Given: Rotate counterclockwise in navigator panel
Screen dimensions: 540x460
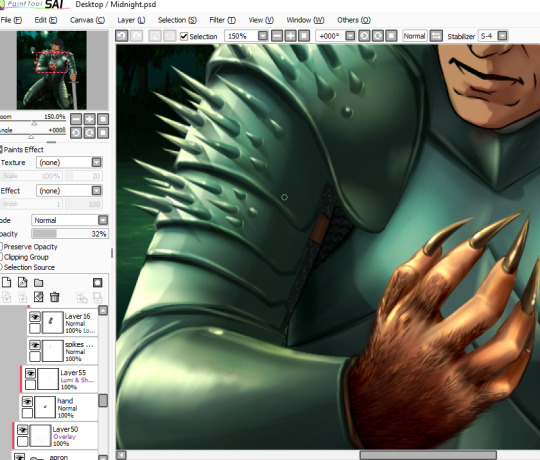Looking at the screenshot, I should tap(76, 133).
